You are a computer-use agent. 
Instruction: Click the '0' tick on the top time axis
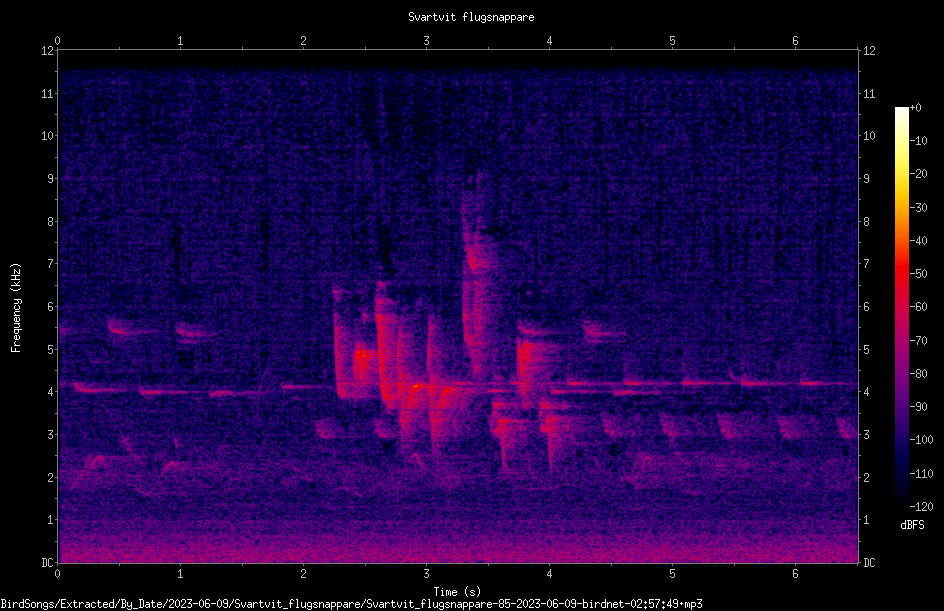pyautogui.click(x=57, y=41)
